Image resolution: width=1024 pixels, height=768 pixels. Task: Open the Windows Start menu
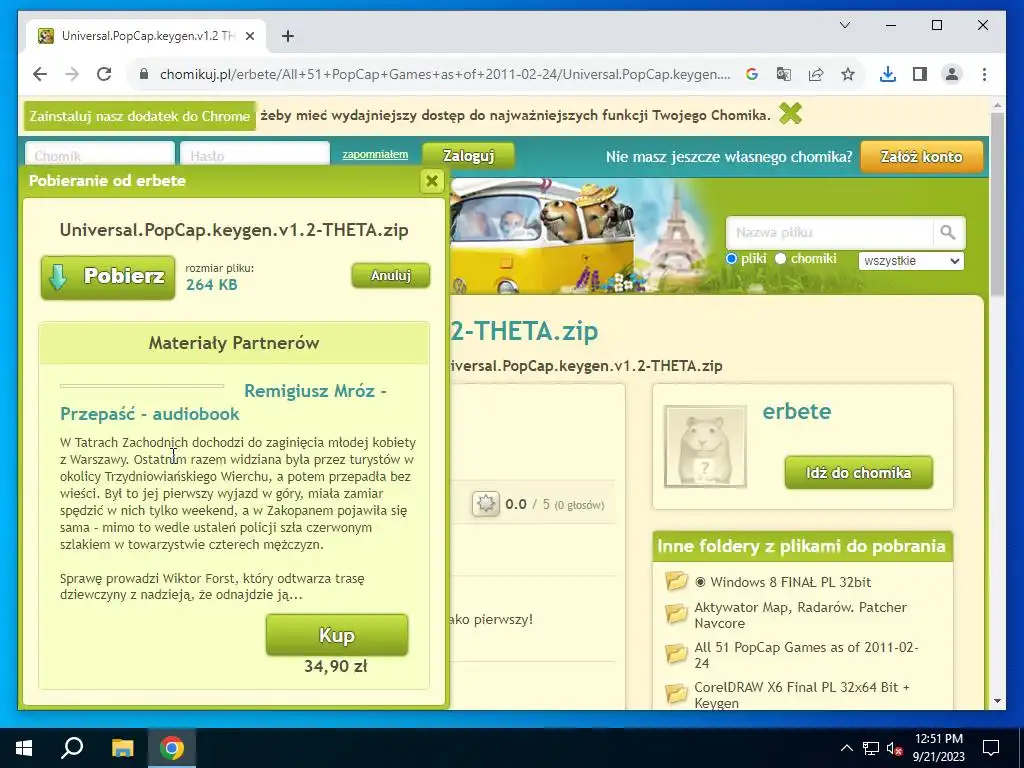point(24,748)
